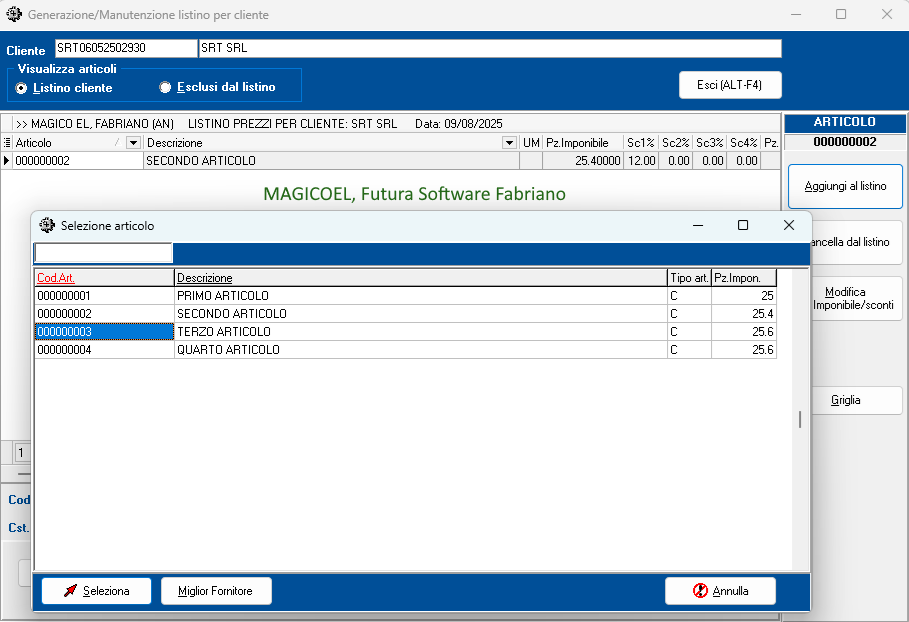Close the Selezione articolo dialog
The width and height of the screenshot is (909, 622).
(789, 225)
